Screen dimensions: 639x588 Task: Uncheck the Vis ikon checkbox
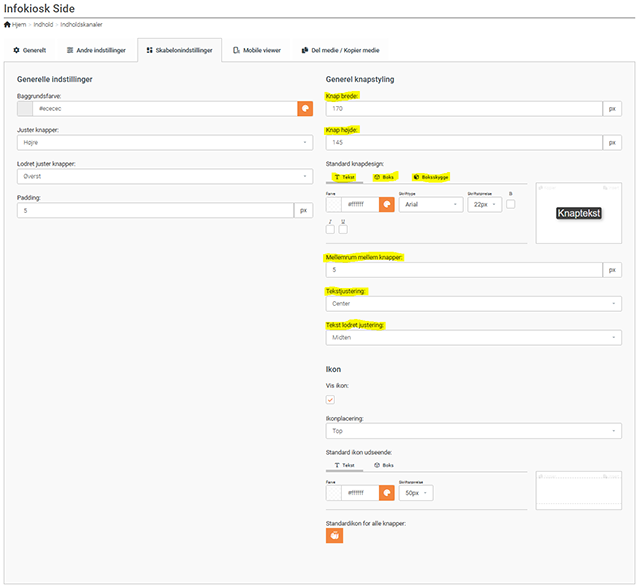pos(331,400)
